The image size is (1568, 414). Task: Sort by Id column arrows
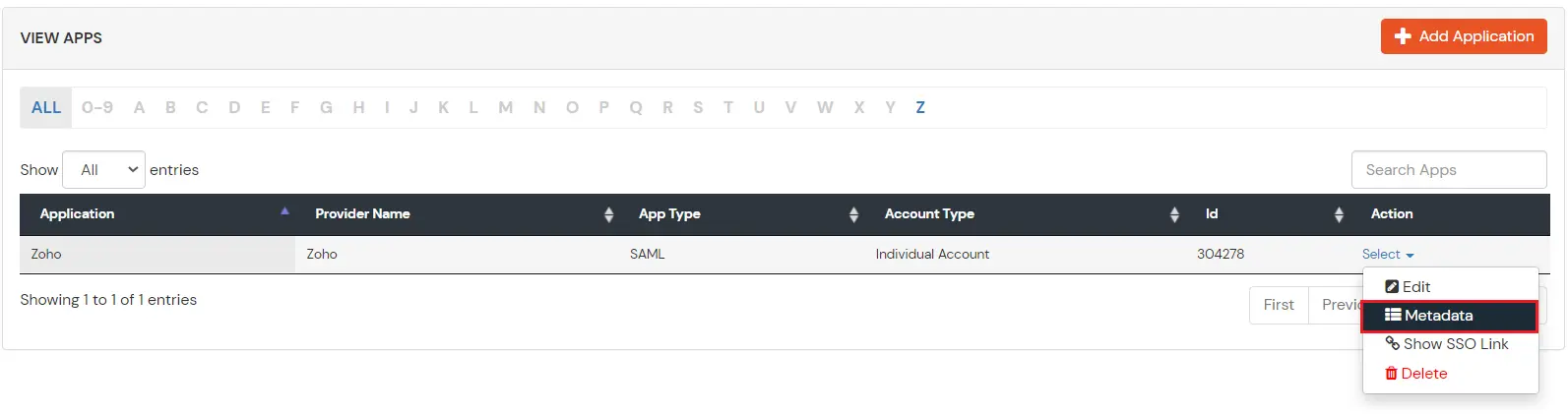(x=1339, y=214)
